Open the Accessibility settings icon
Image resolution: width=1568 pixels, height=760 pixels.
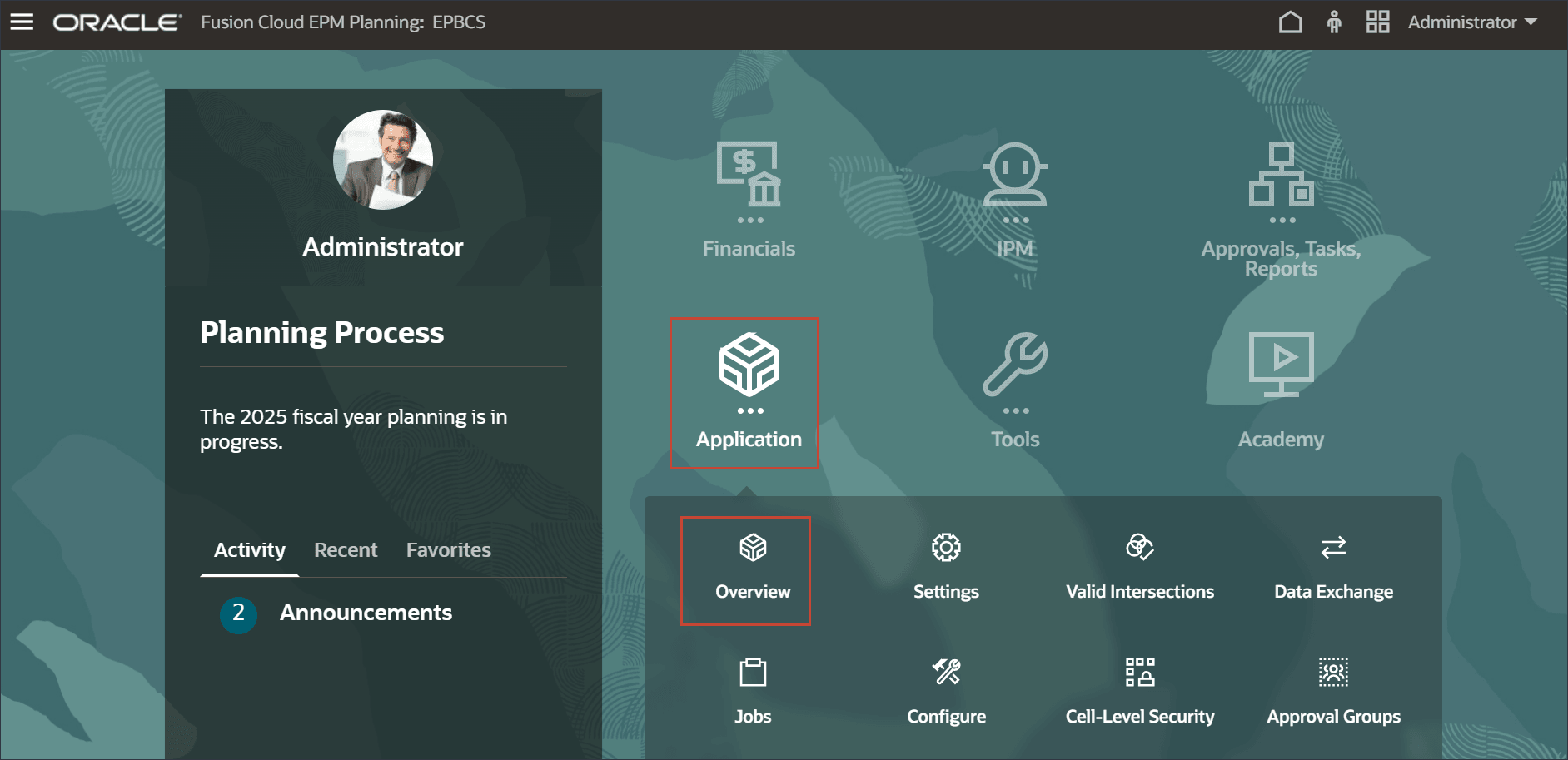(x=1334, y=22)
